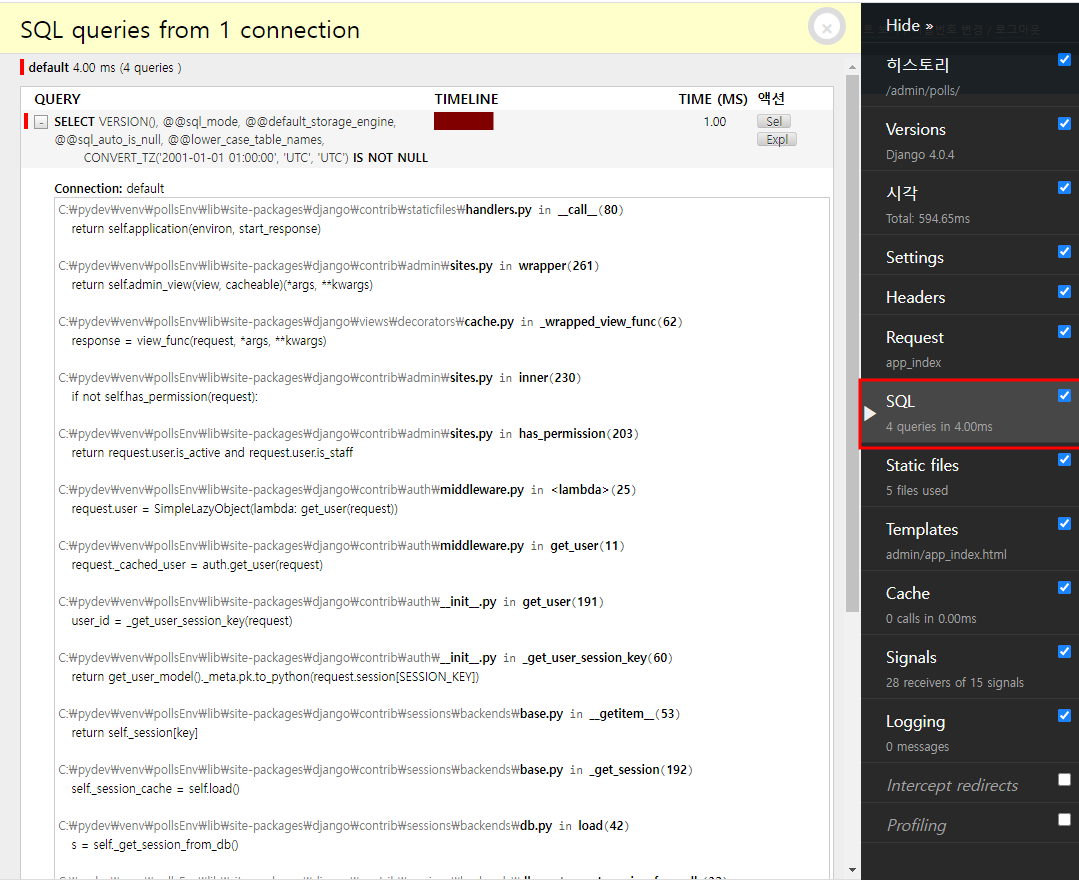1079x880 pixels.
Task: Uncheck the 시각 panel checkbox
Action: point(1064,188)
